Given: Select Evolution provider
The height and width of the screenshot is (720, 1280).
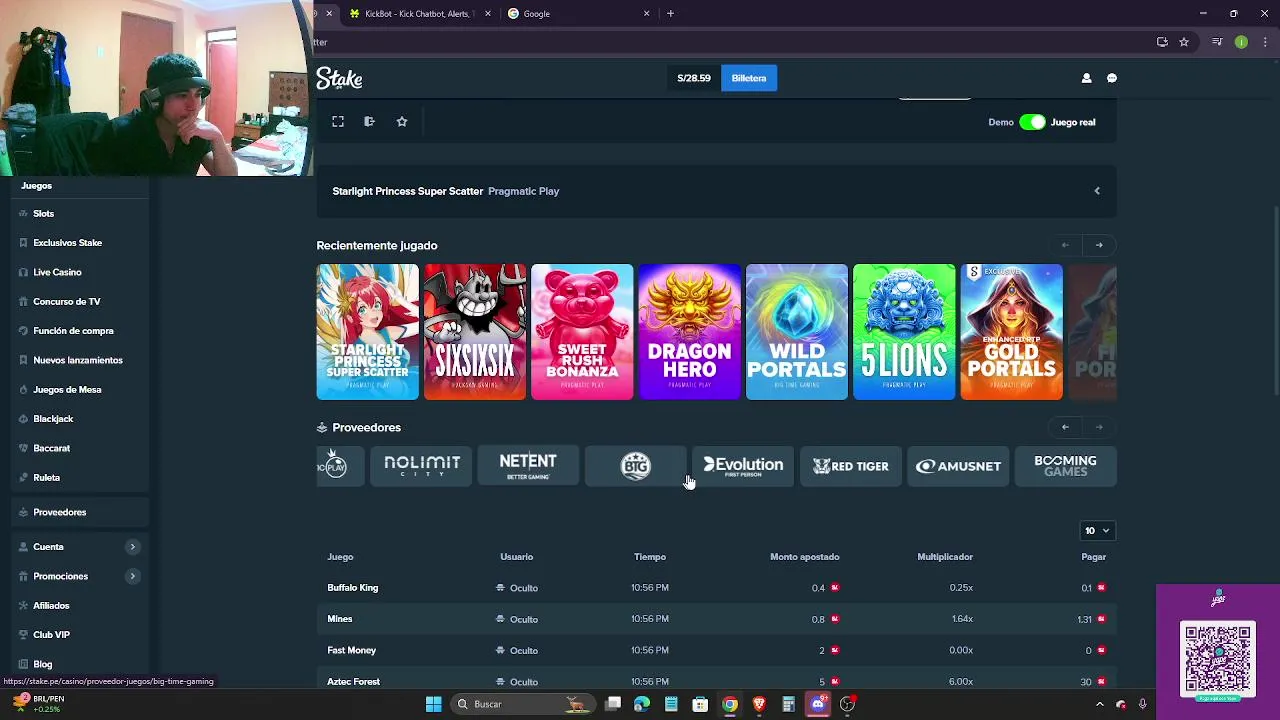Looking at the screenshot, I should click(x=743, y=466).
